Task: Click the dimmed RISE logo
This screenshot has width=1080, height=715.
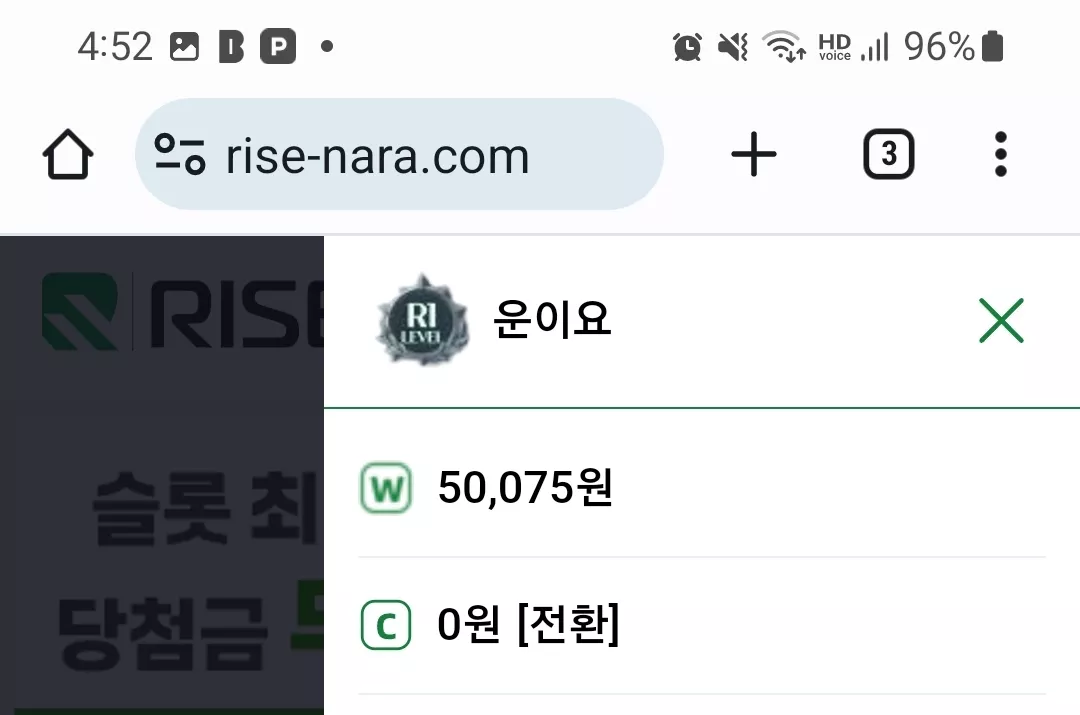Action: [183, 311]
